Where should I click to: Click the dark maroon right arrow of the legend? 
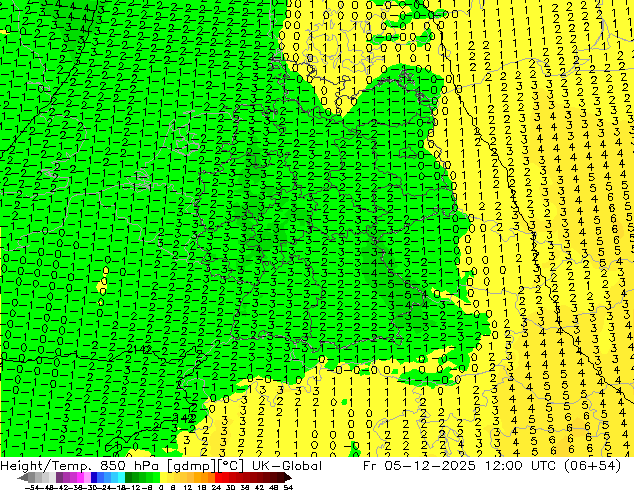click(x=288, y=478)
